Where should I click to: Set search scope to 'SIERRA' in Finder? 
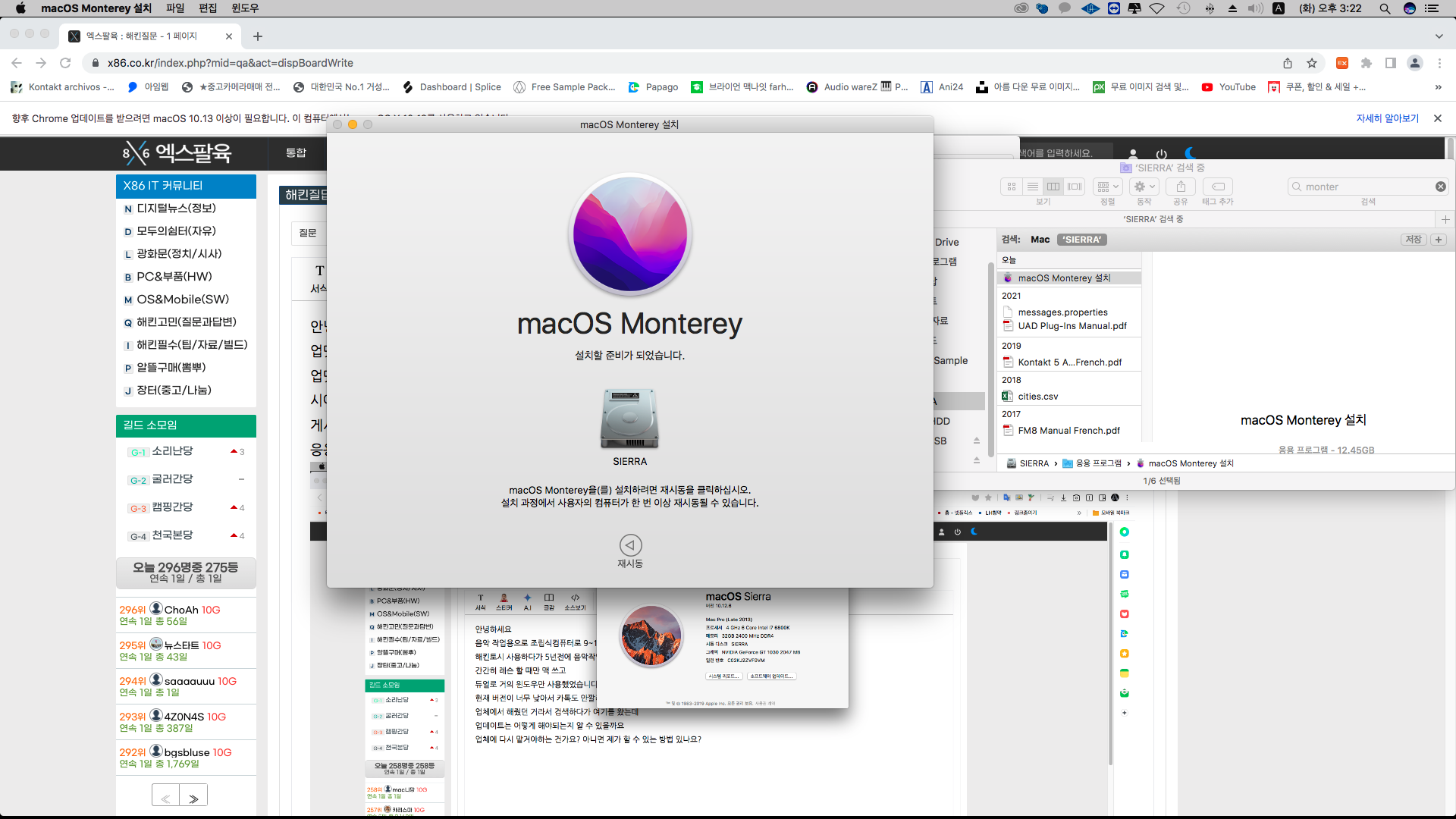click(1082, 240)
